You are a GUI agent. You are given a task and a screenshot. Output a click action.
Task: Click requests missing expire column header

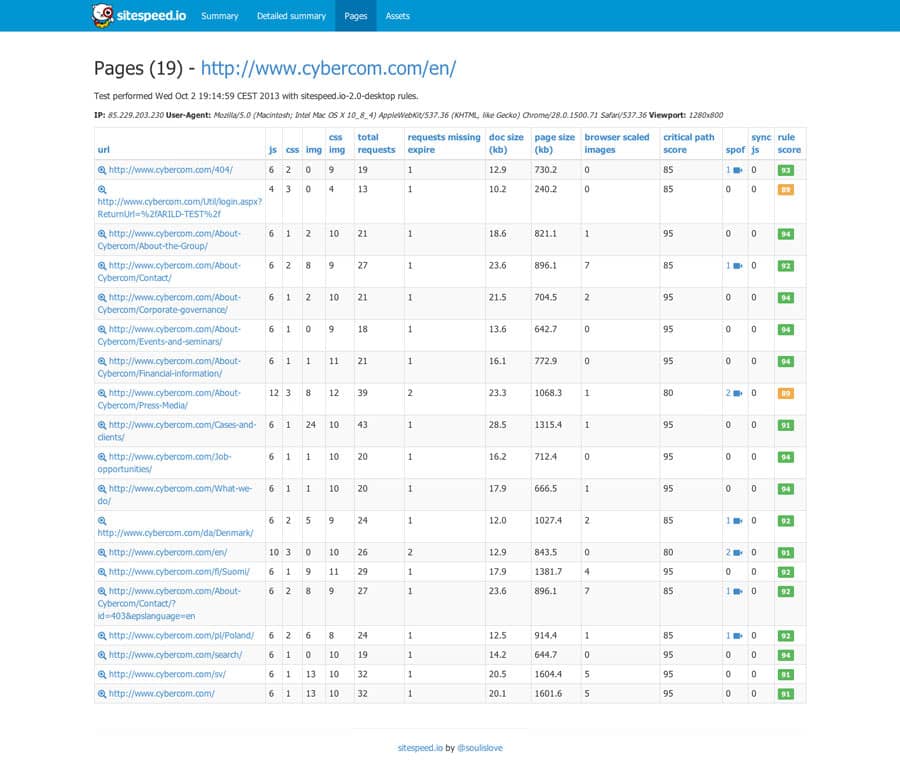tap(444, 144)
